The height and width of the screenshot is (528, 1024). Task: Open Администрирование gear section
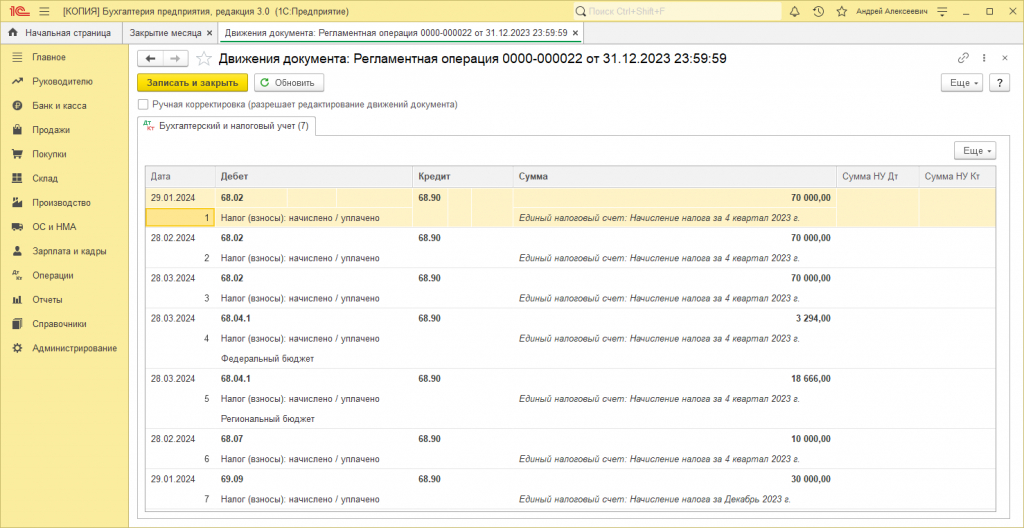click(x=74, y=348)
